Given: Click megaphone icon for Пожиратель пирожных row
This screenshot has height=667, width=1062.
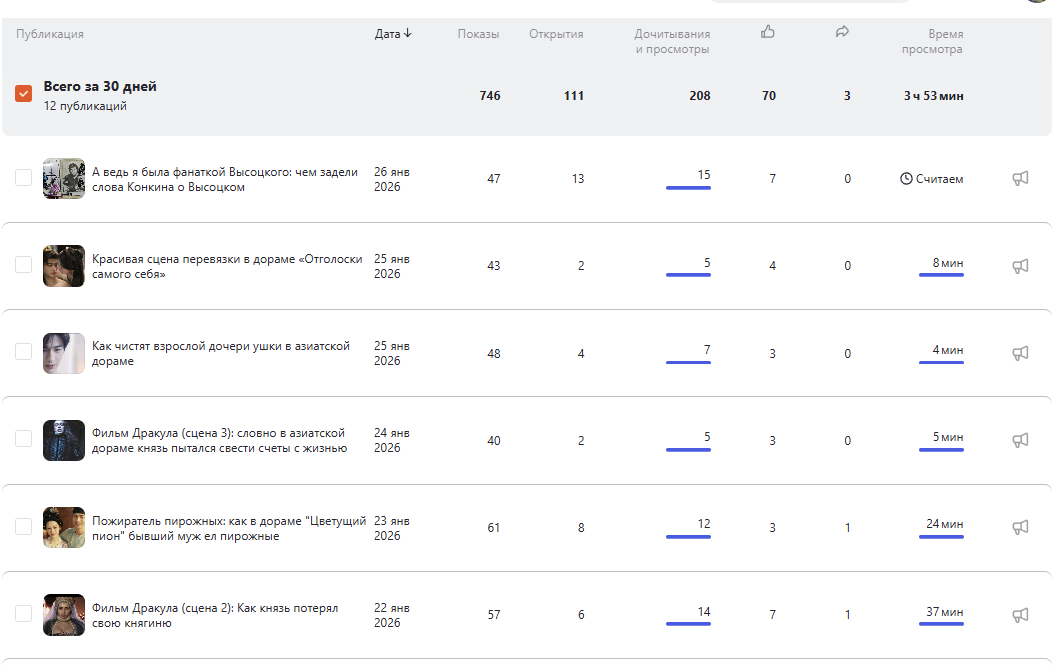Looking at the screenshot, I should [x=1020, y=527].
